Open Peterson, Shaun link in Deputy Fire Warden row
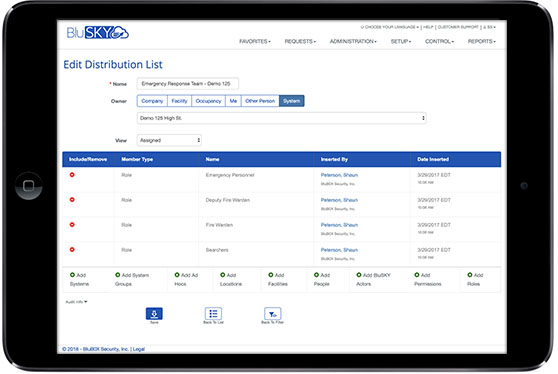 coord(339,200)
